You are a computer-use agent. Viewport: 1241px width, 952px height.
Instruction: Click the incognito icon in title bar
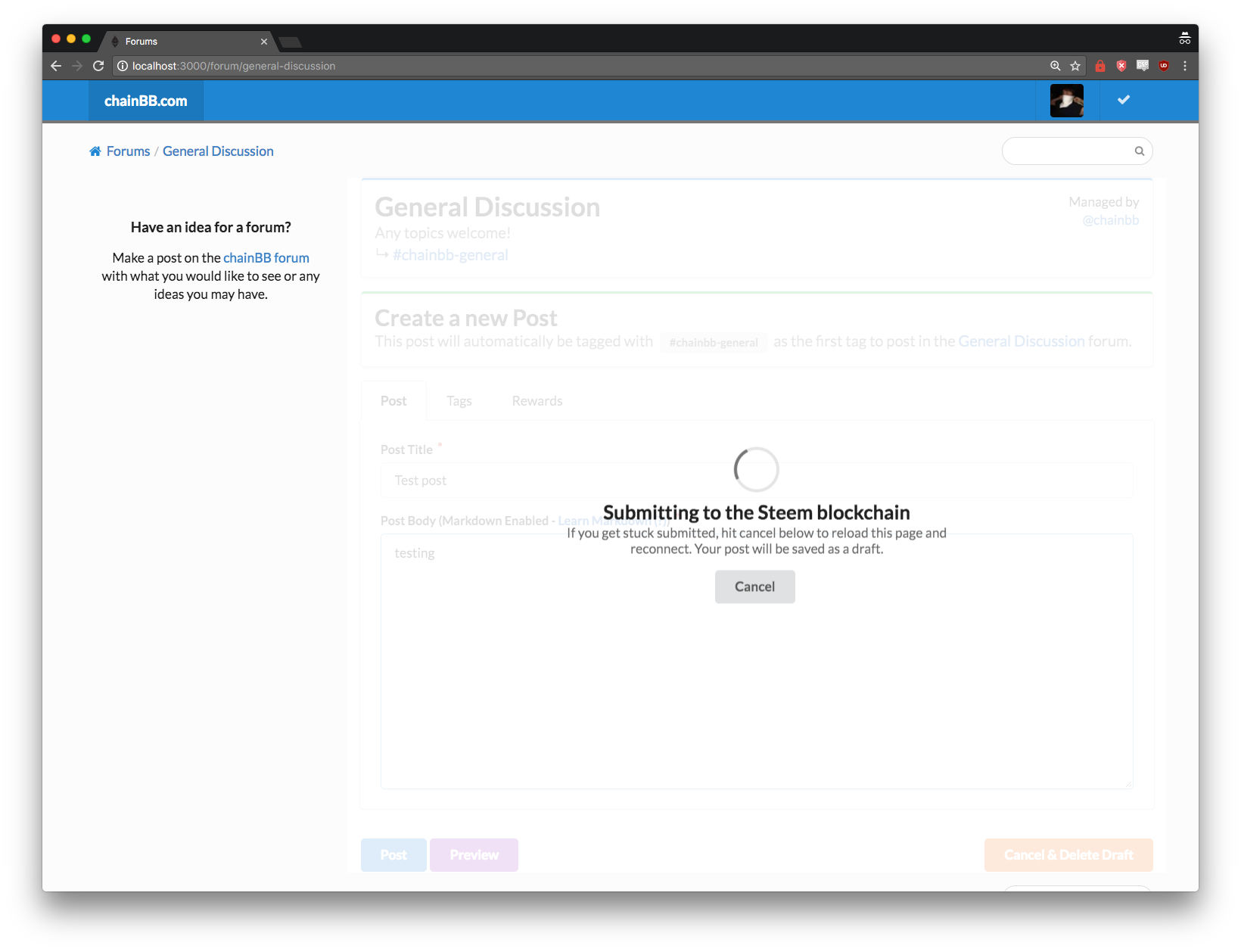1185,39
